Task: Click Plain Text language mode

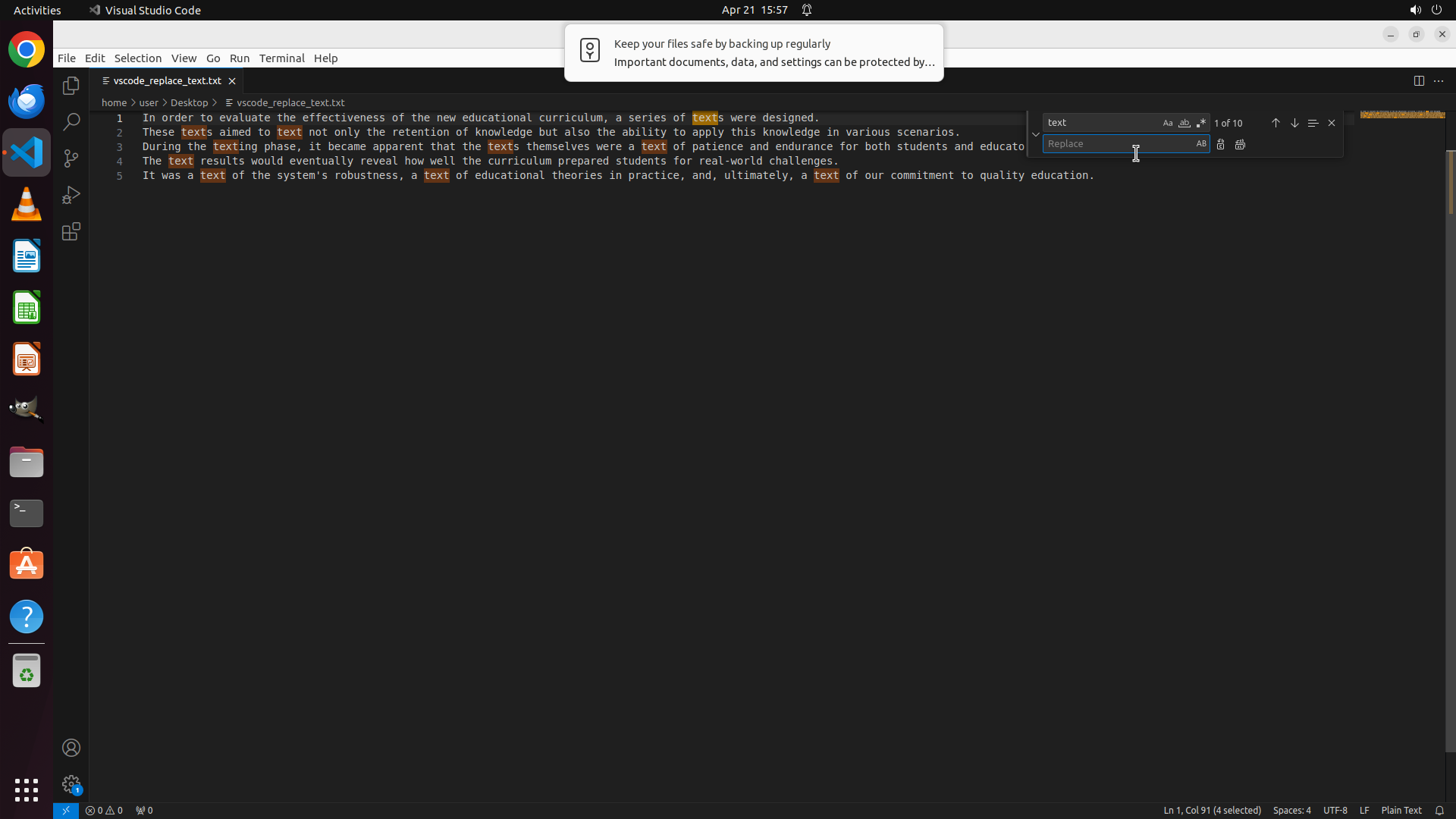Action: tap(1401, 810)
